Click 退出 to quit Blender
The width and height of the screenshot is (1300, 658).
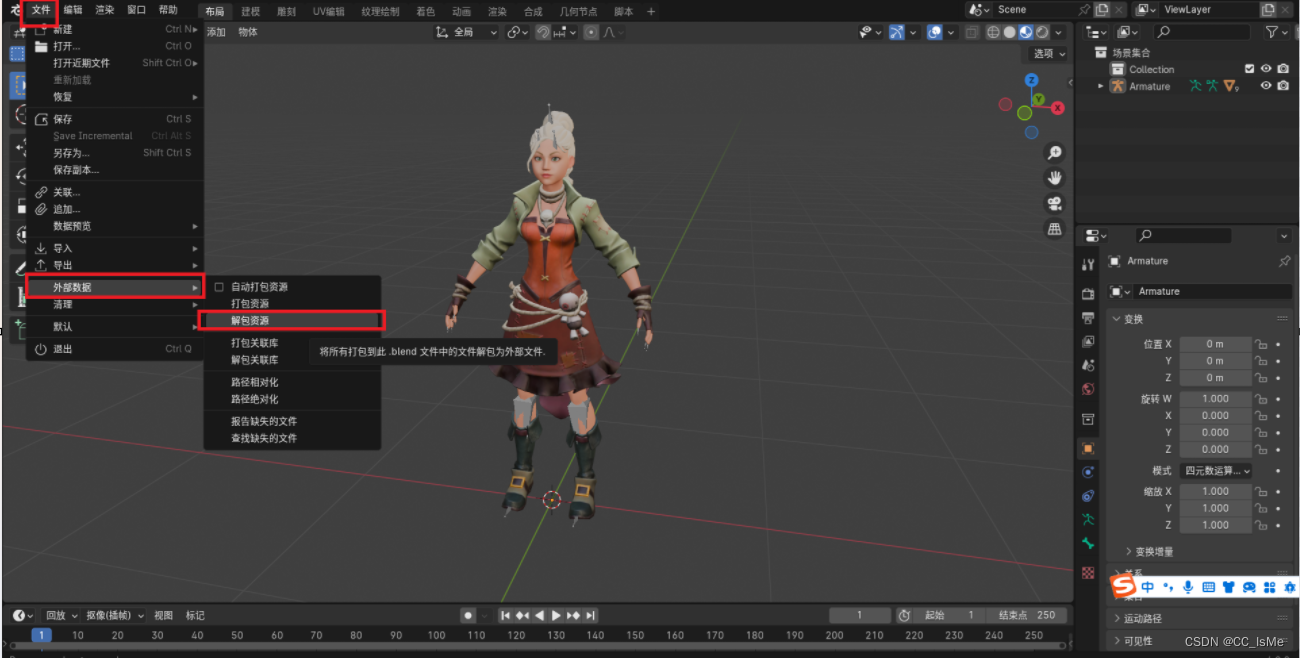(x=115, y=349)
